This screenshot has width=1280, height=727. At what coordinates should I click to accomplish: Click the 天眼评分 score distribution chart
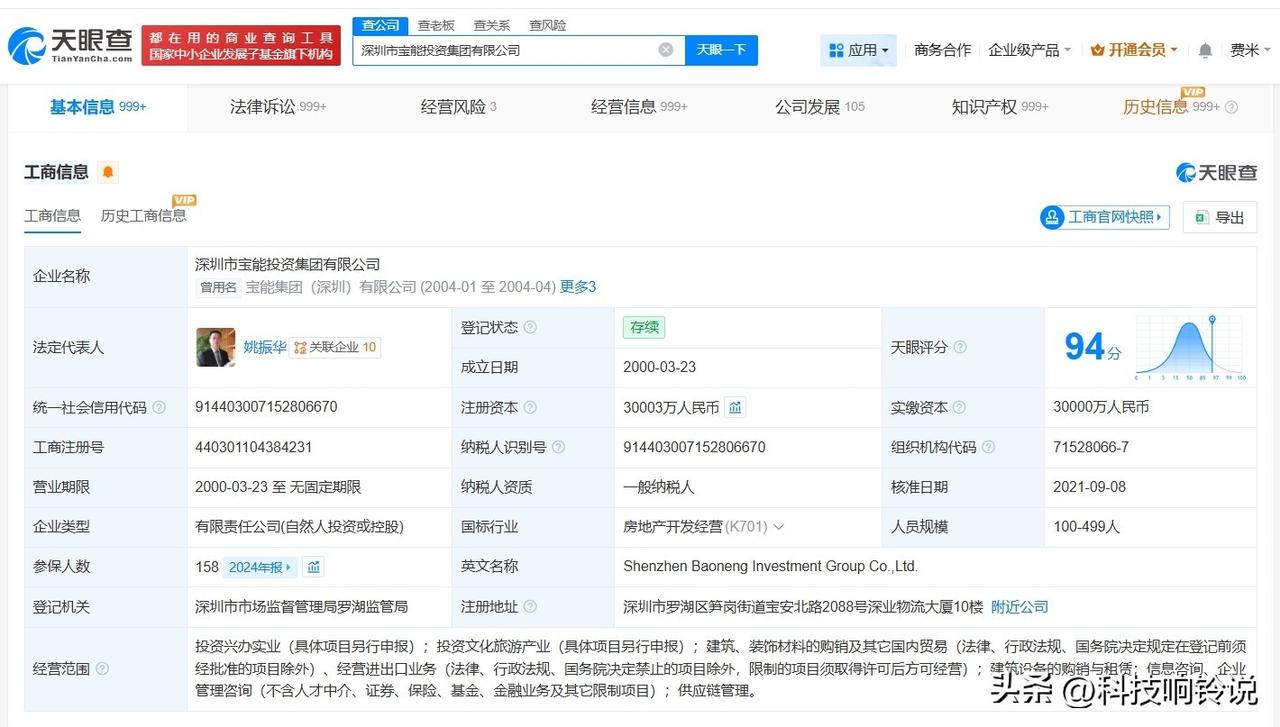point(1190,348)
